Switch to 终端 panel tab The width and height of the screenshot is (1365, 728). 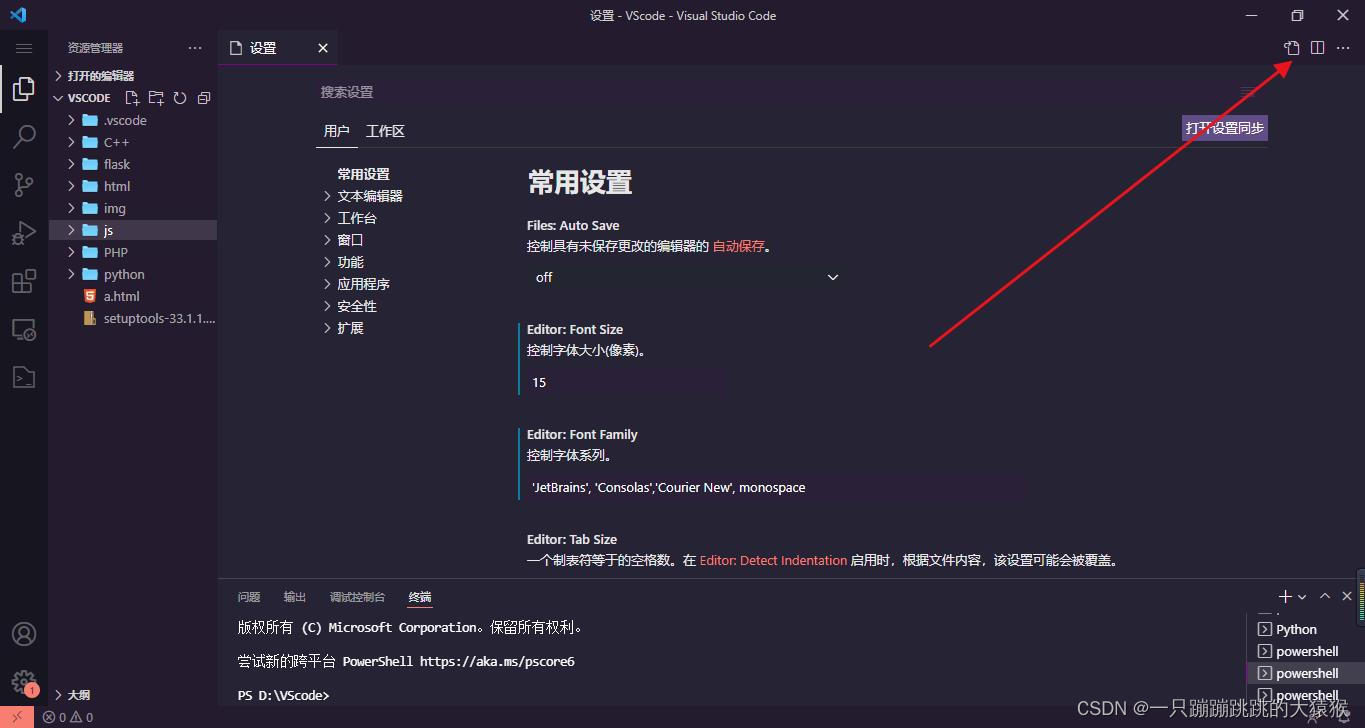pos(420,597)
